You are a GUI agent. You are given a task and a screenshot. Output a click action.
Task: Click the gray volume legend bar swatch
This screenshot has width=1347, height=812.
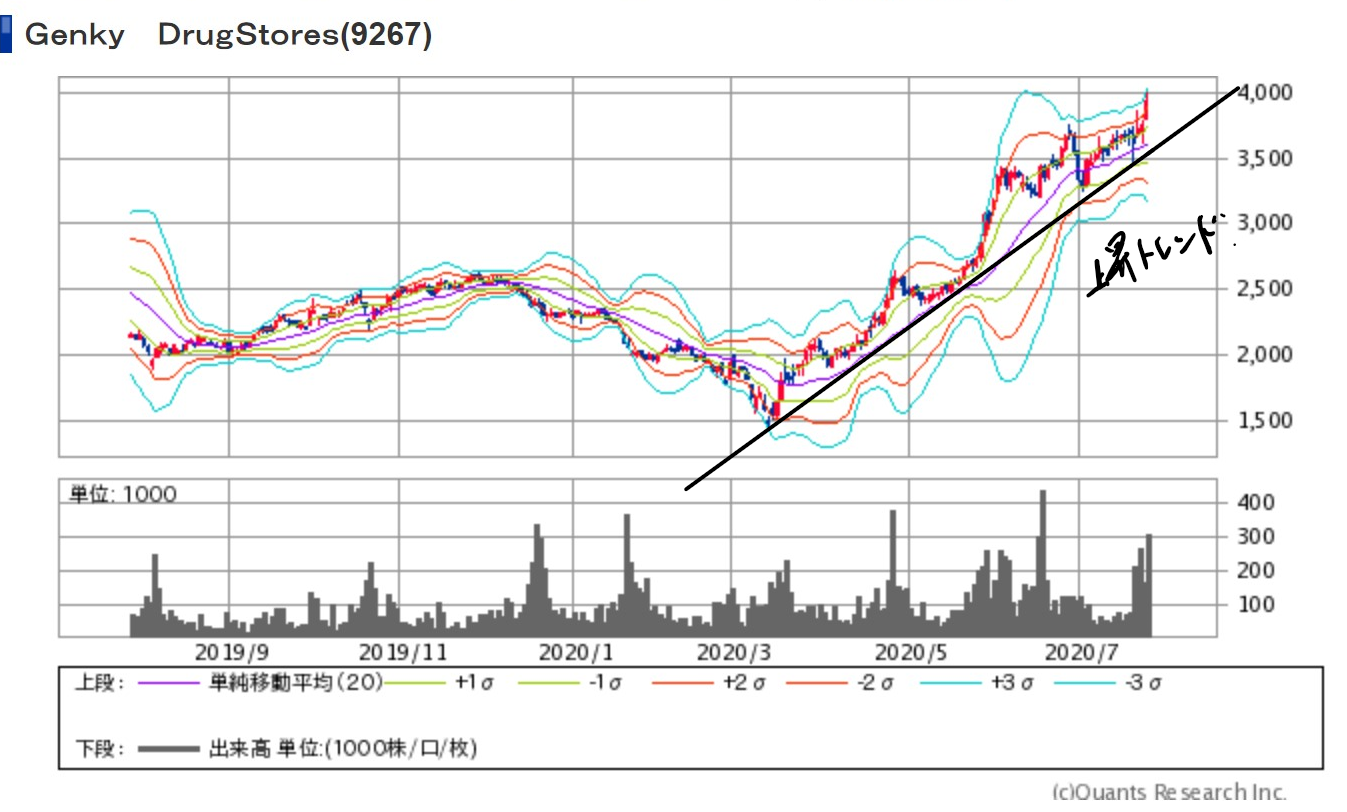click(x=168, y=748)
